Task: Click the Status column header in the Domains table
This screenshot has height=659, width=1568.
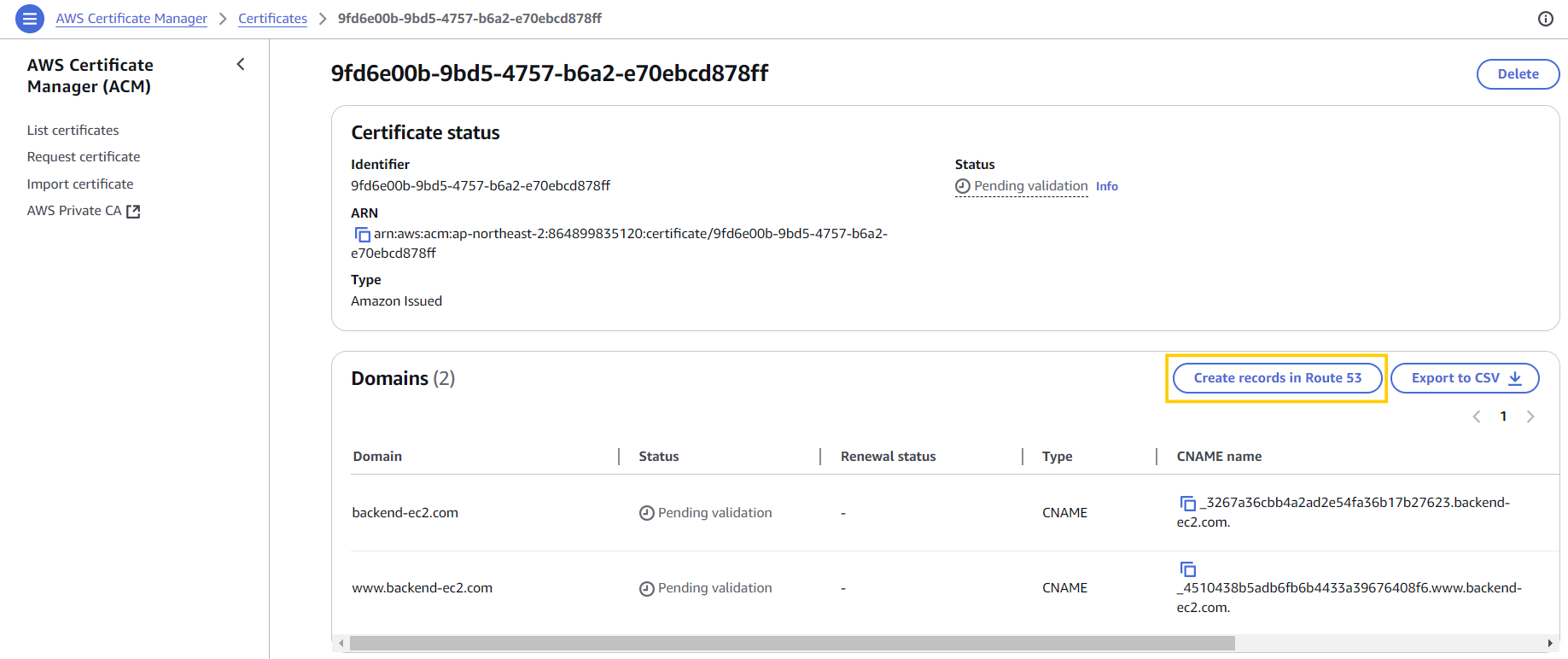Action: point(659,457)
